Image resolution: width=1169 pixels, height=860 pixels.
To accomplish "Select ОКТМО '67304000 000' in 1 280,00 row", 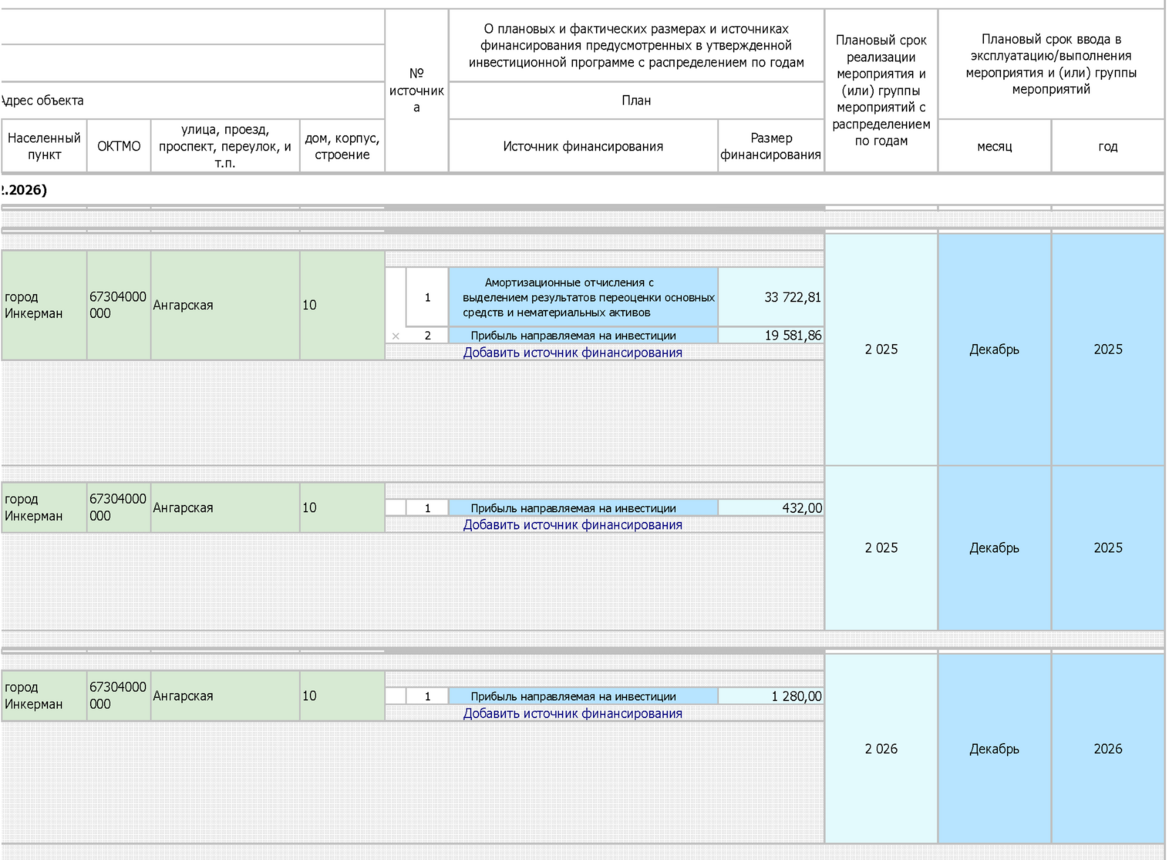I will pyautogui.click(x=119, y=696).
